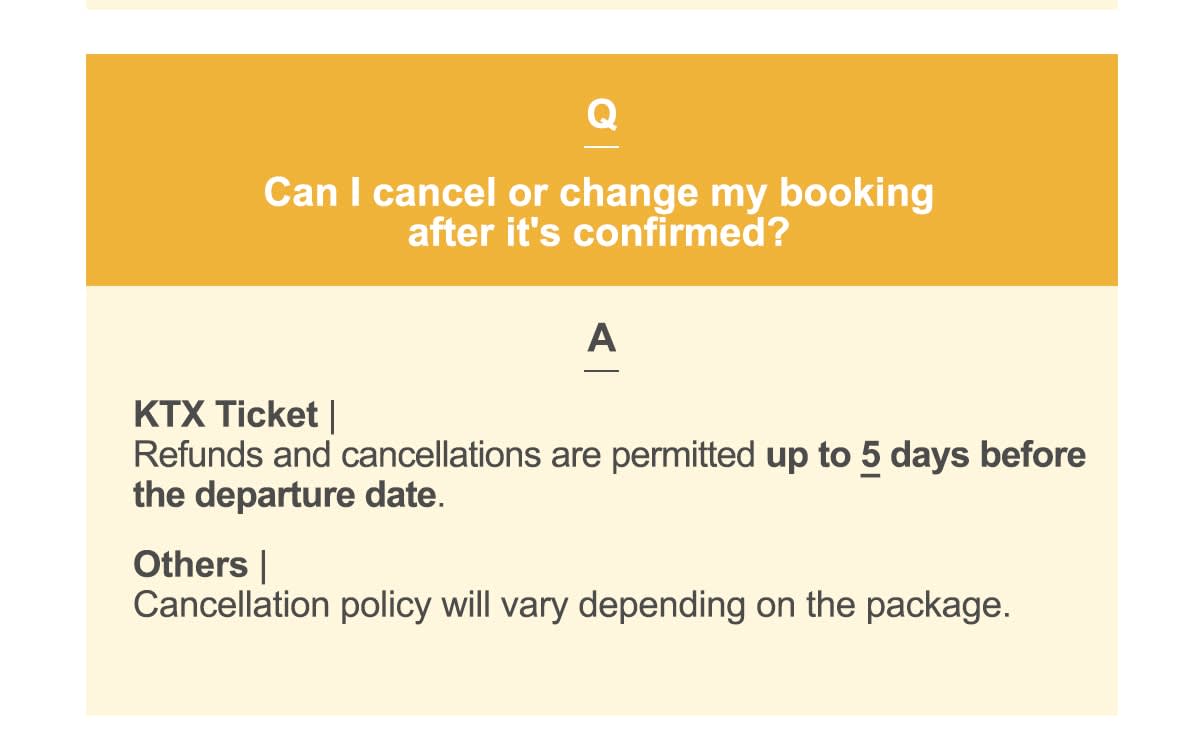
Task: Click the short line beneath the A
Action: (x=601, y=371)
